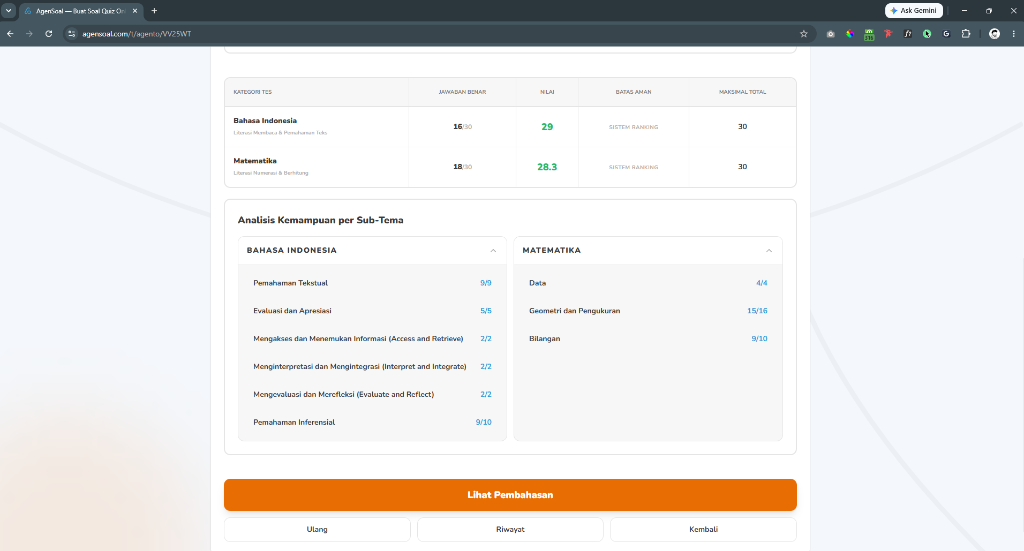Open the red running figure extension
This screenshot has height=551, width=1024.
(888, 34)
